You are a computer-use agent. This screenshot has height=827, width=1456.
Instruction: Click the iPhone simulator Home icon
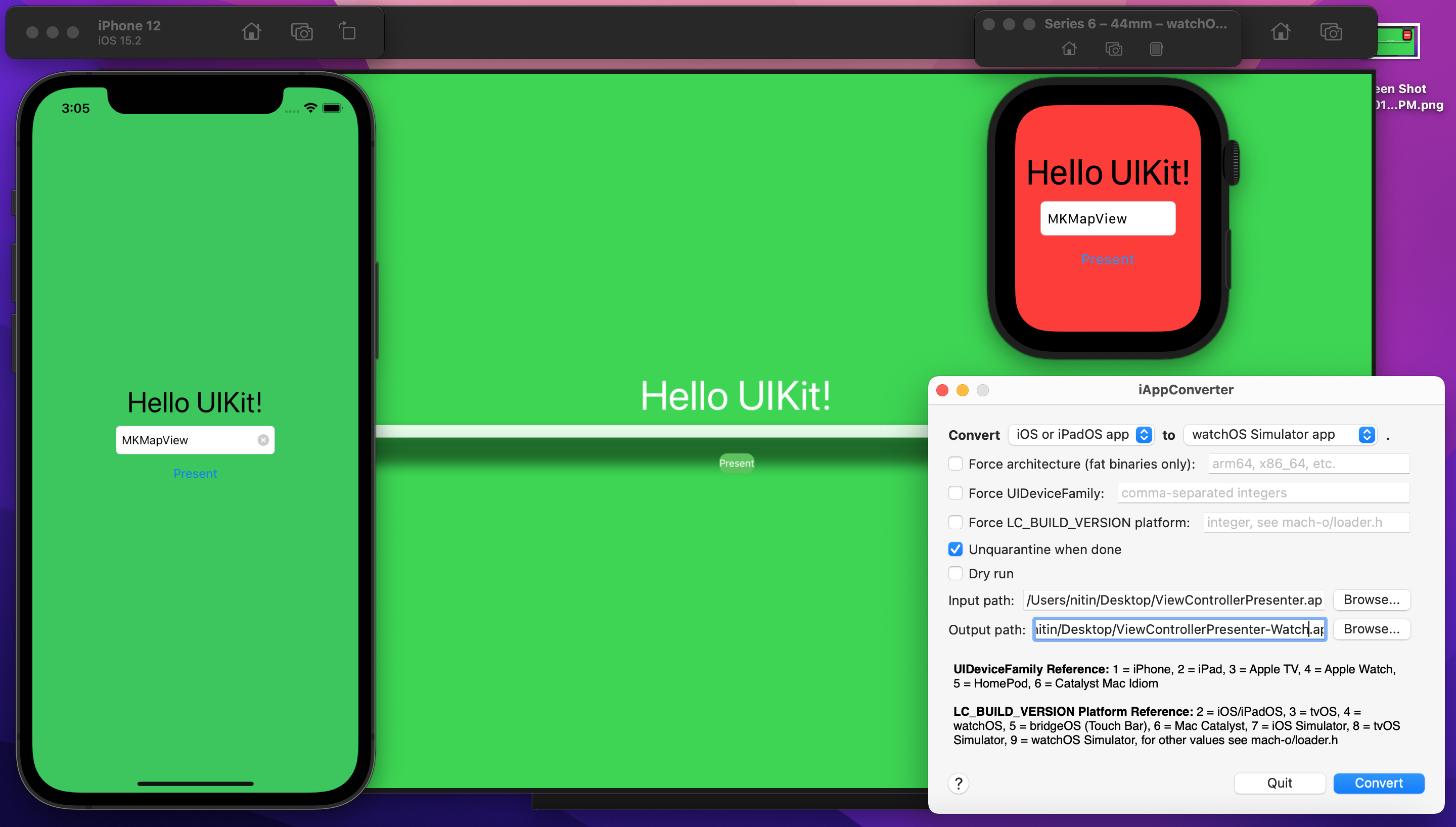coord(251,32)
